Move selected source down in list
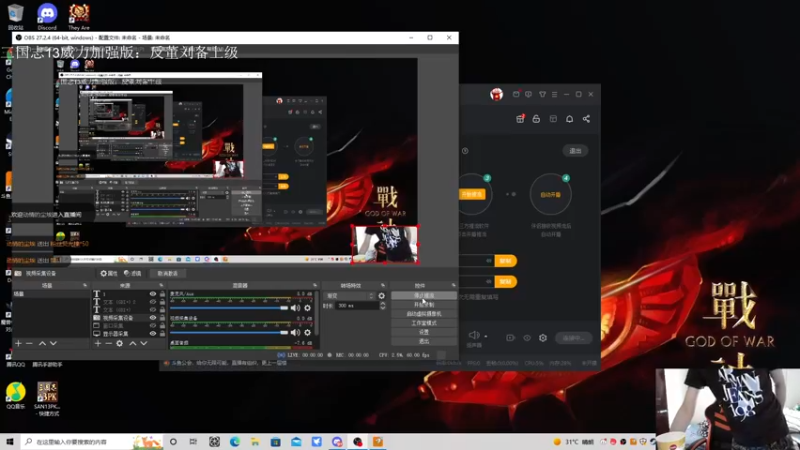Image resolution: width=800 pixels, height=450 pixels. pyautogui.click(x=144, y=343)
